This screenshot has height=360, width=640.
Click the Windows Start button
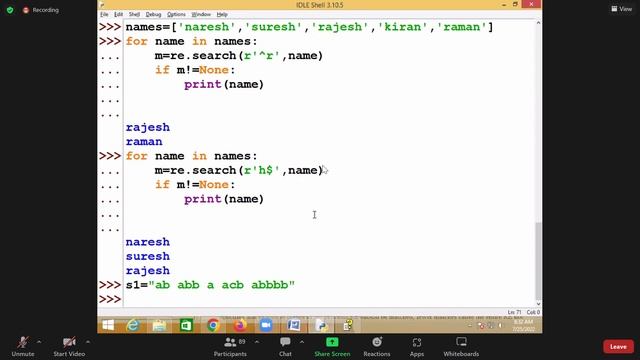click(x=108, y=325)
